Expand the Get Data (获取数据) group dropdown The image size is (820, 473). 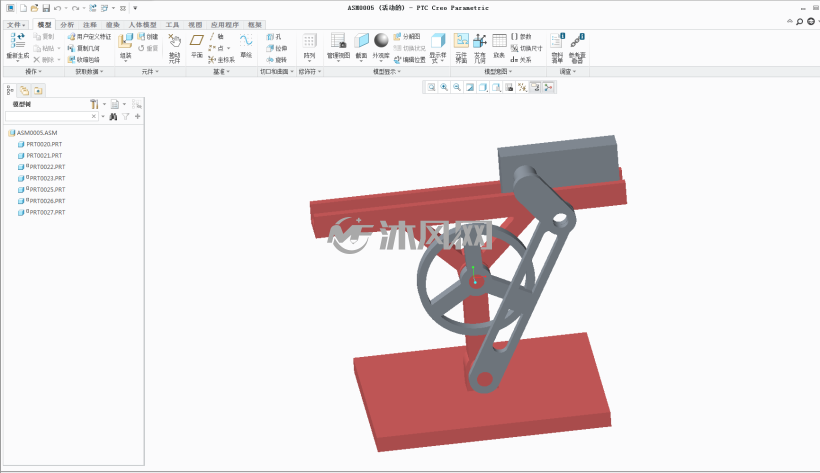[x=89, y=72]
